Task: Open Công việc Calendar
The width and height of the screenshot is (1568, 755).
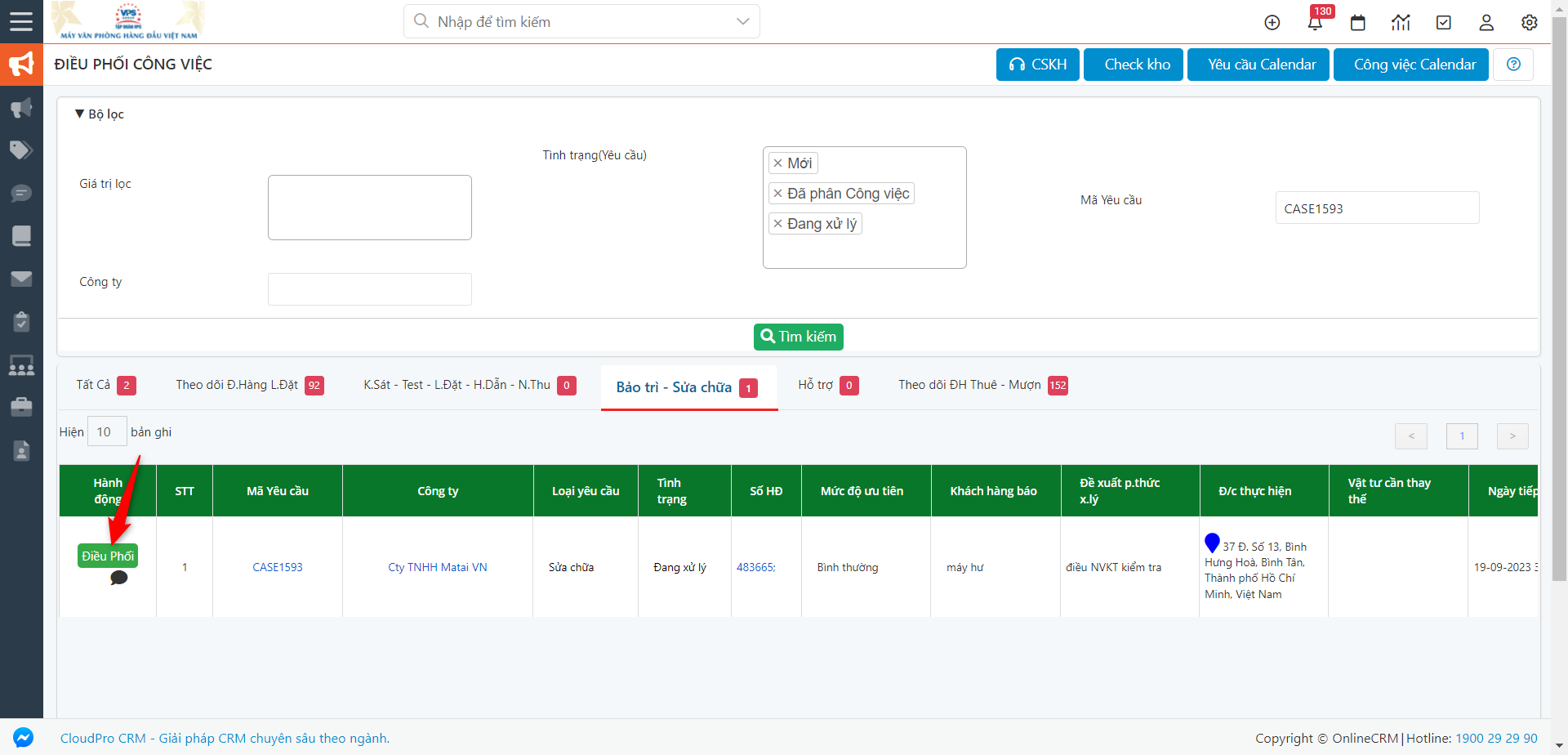Action: coord(1411,65)
